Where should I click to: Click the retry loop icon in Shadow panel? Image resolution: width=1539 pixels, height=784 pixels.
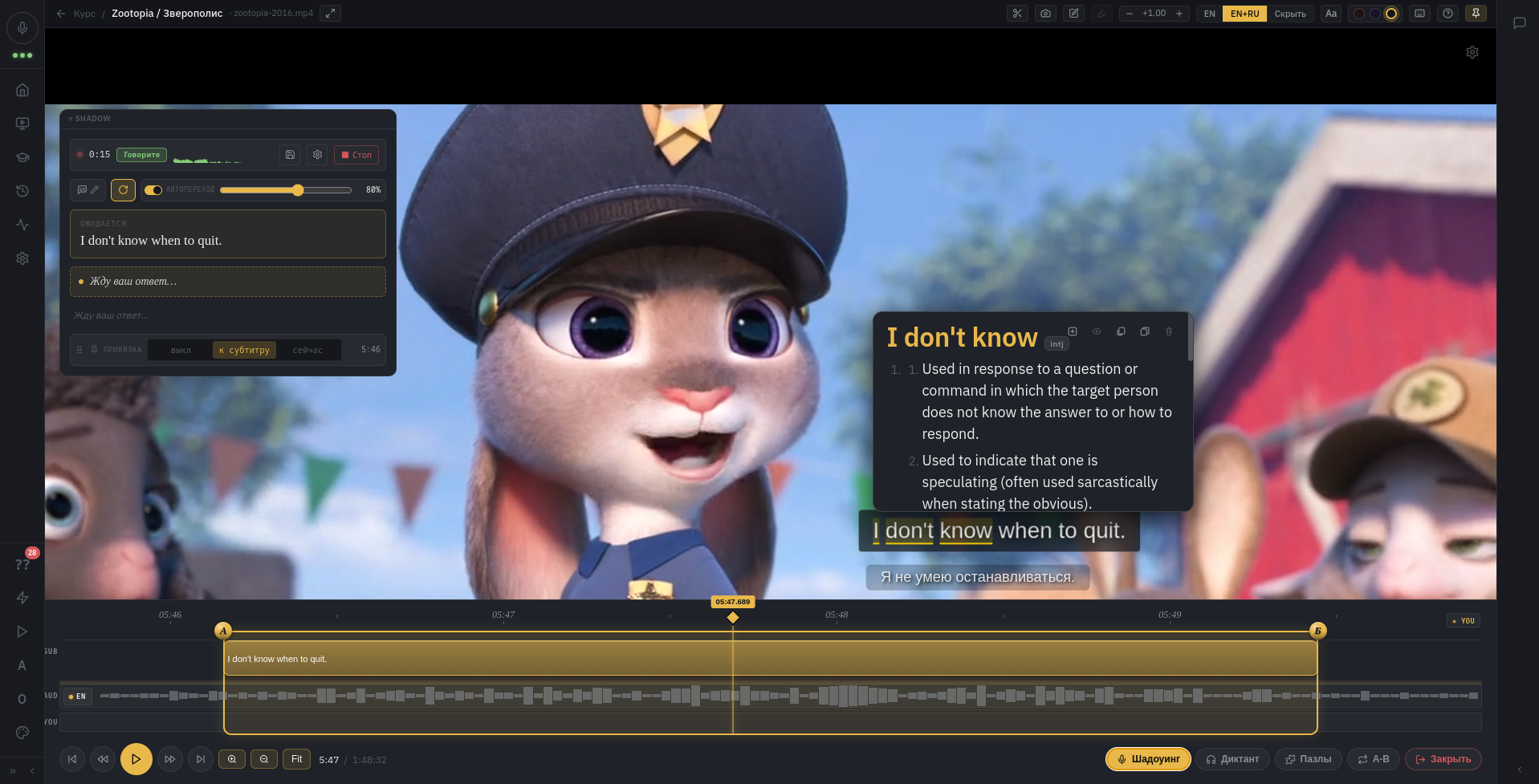pos(123,190)
